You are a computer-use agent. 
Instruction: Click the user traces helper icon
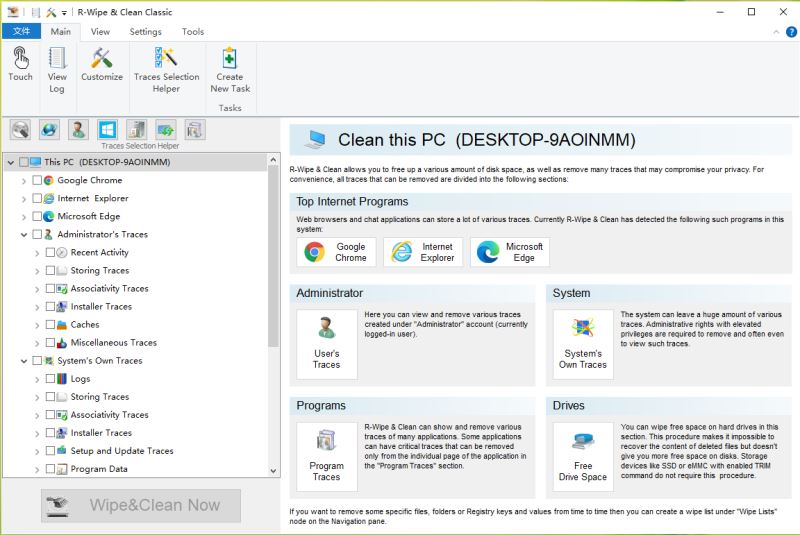(x=79, y=130)
